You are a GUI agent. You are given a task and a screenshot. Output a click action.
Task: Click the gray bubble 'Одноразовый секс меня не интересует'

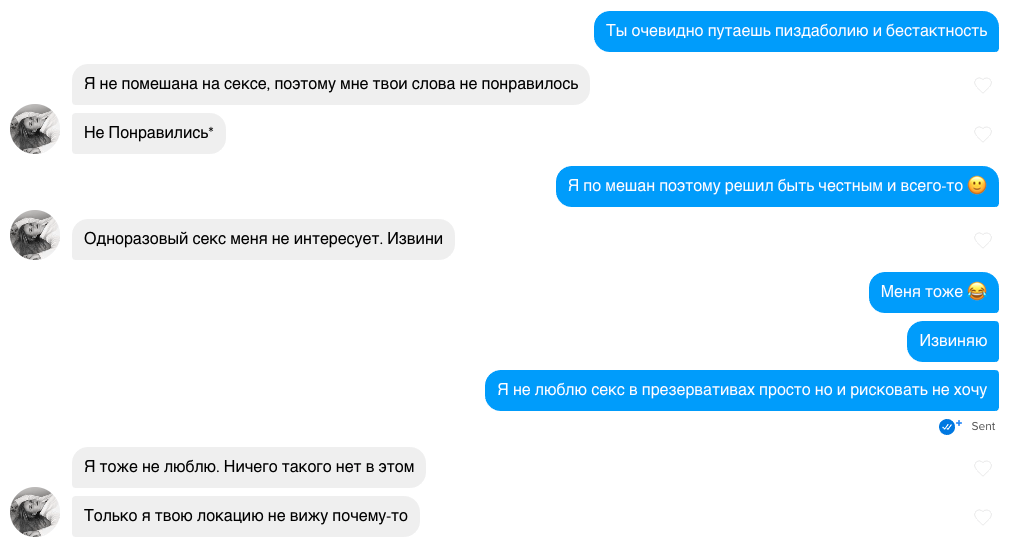coord(263,239)
